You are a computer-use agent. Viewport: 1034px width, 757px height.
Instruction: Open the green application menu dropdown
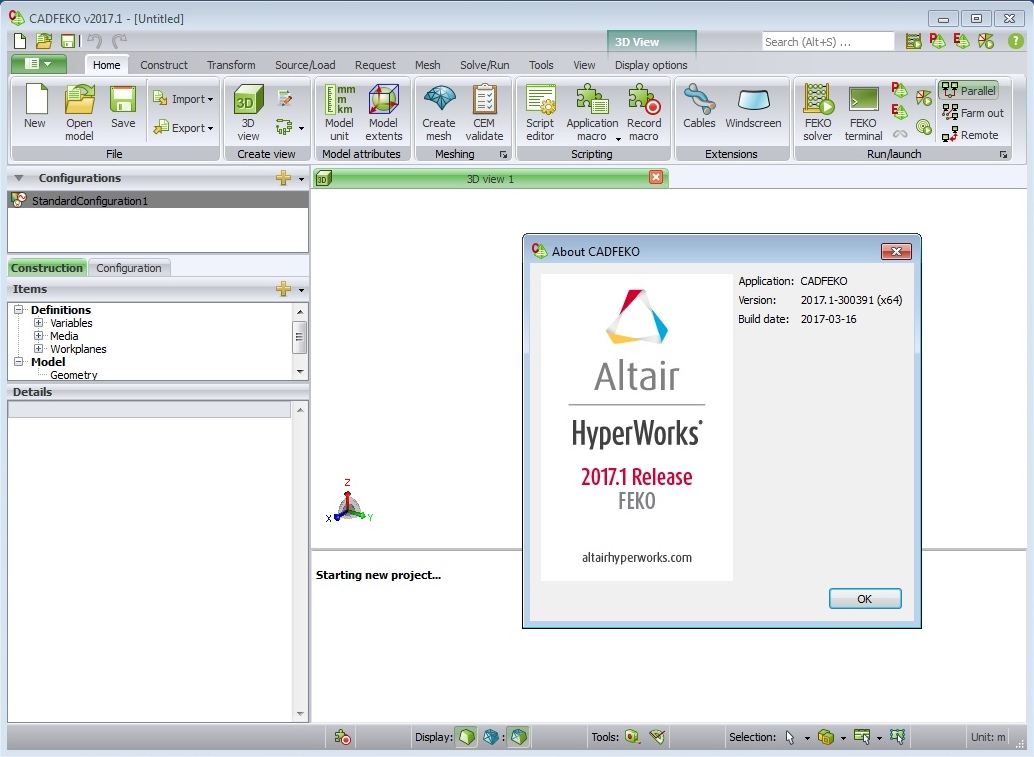point(38,64)
